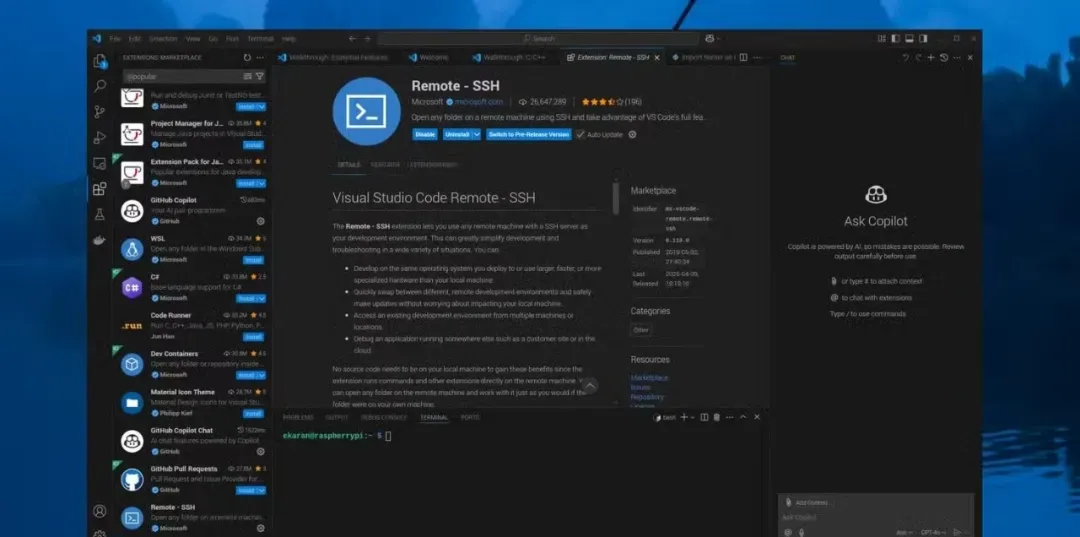This screenshot has height=537, width=1080.
Task: Switch to the Features tab
Action: pyautogui.click(x=384, y=165)
